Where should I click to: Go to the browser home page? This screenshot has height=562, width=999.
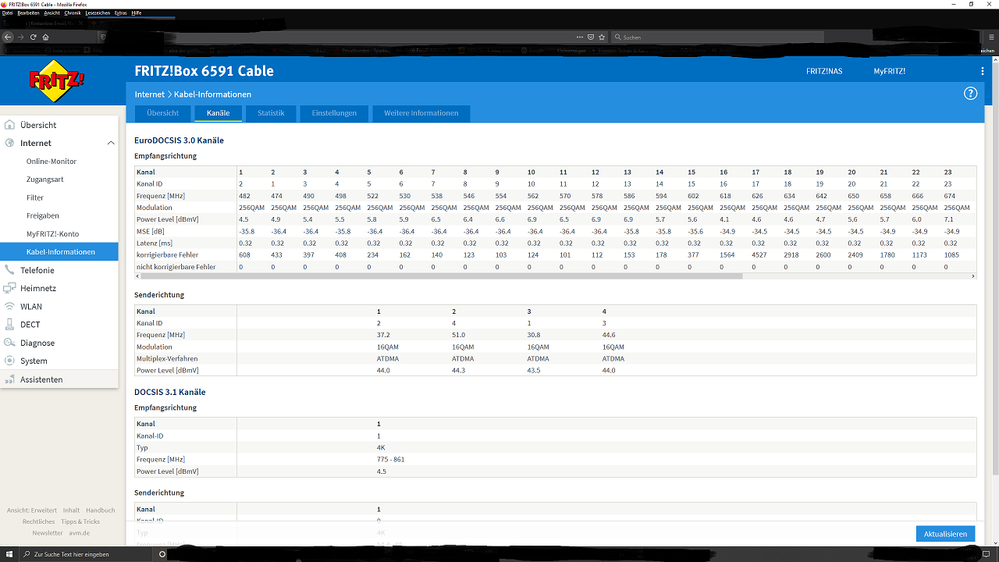pos(46,37)
